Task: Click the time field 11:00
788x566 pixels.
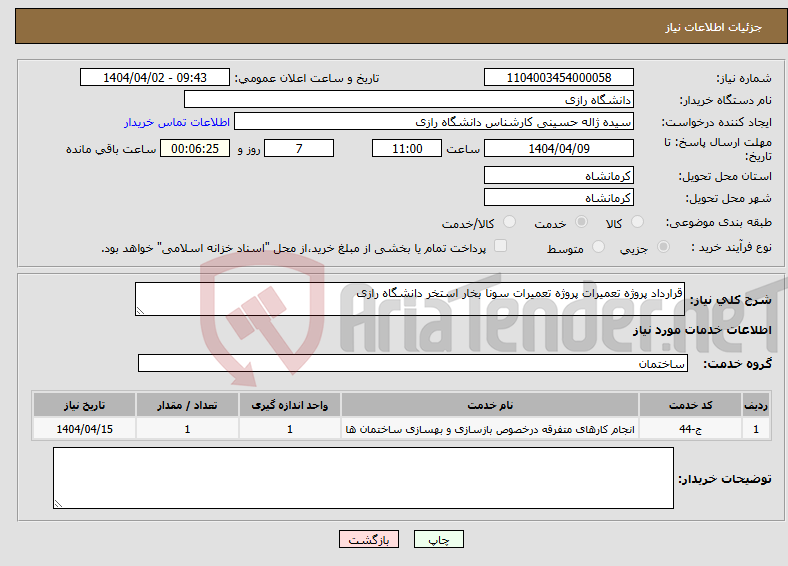Action: pos(407,148)
